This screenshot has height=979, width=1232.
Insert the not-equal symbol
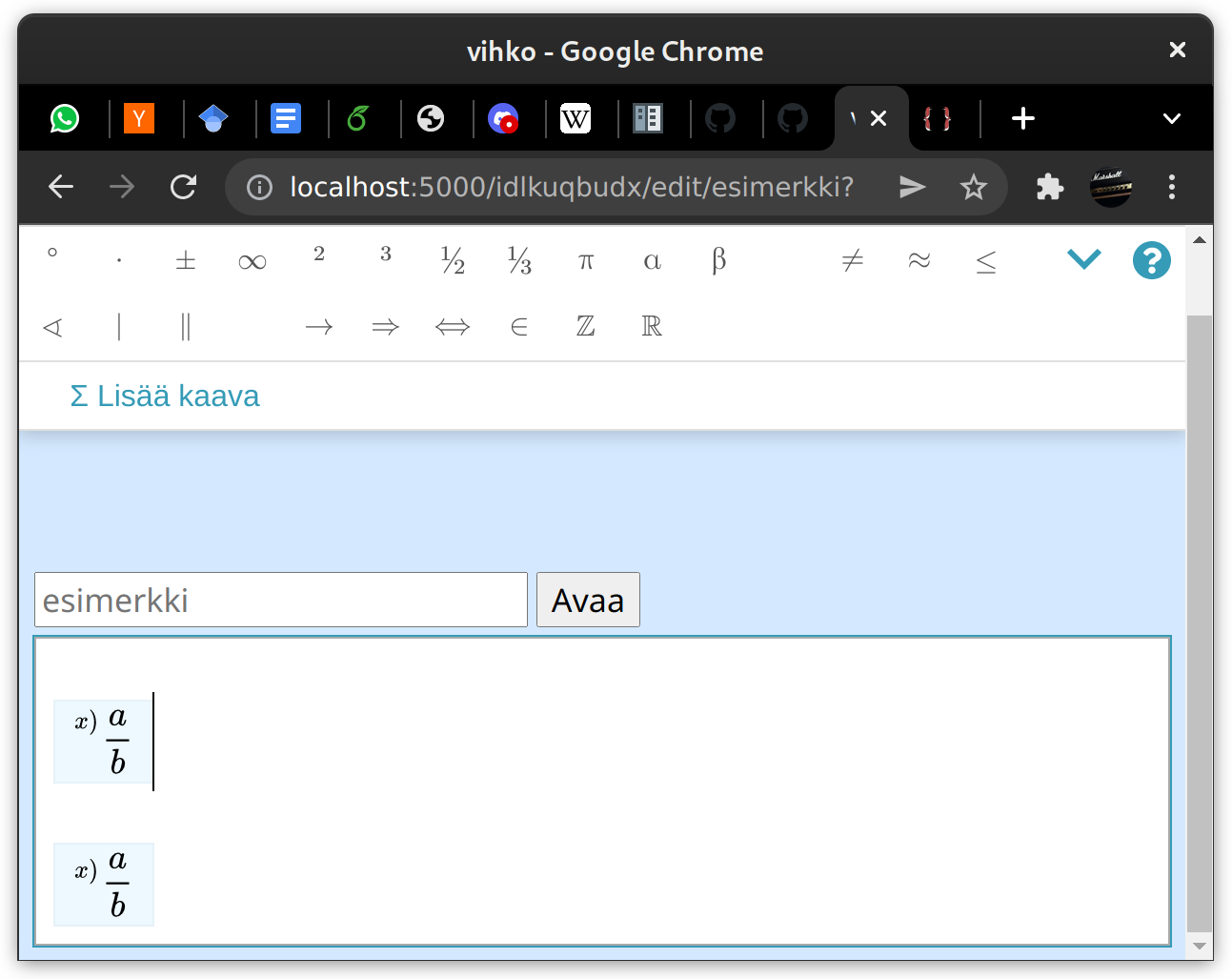[852, 259]
